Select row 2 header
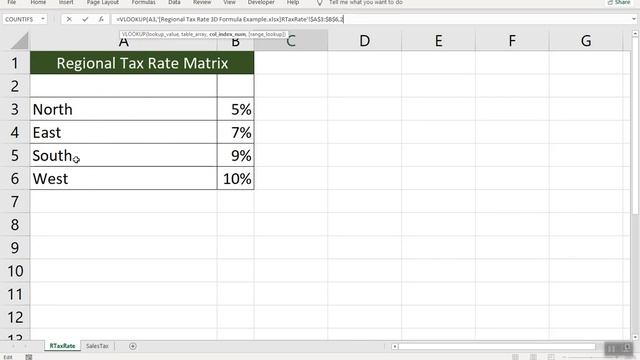Viewport: 640px width, 360px height. point(15,86)
